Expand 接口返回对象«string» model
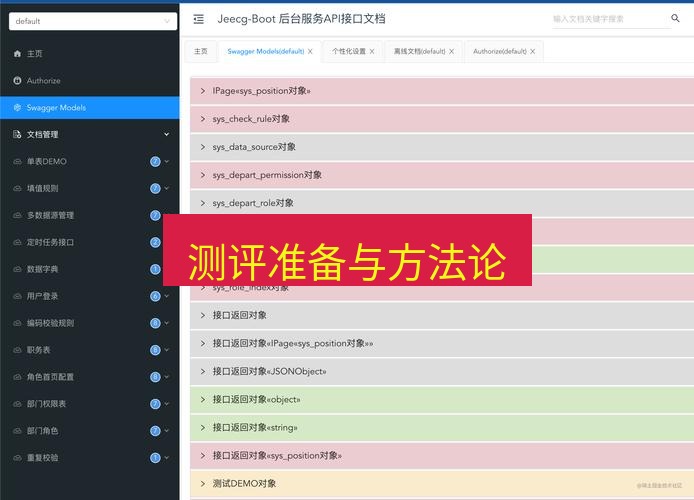Image resolution: width=694 pixels, height=500 pixels. pos(442,428)
